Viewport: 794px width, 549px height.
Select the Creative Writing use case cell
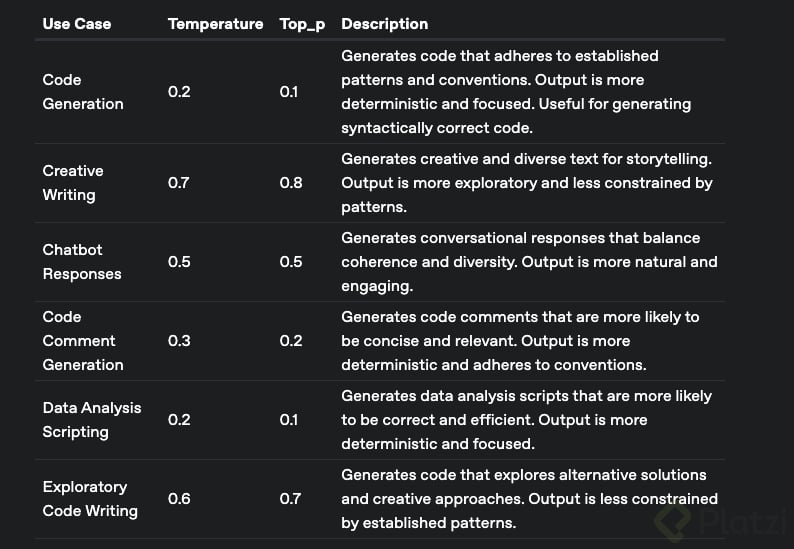pyautogui.click(x=73, y=183)
